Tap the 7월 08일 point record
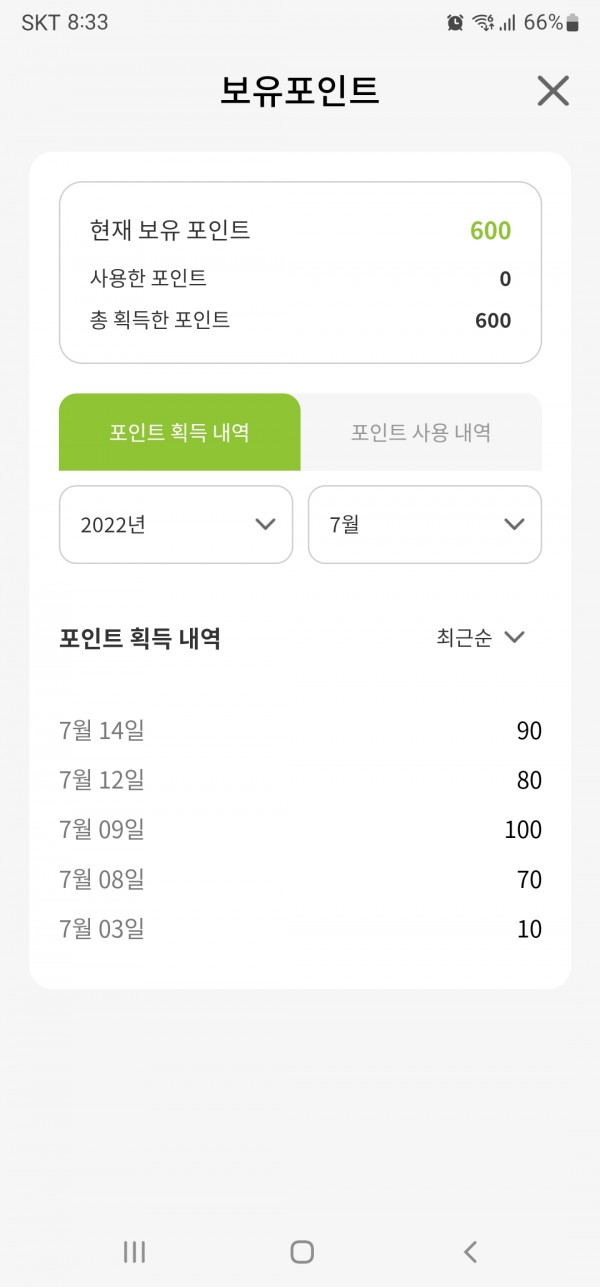The height and width of the screenshot is (1287, 600). (300, 880)
